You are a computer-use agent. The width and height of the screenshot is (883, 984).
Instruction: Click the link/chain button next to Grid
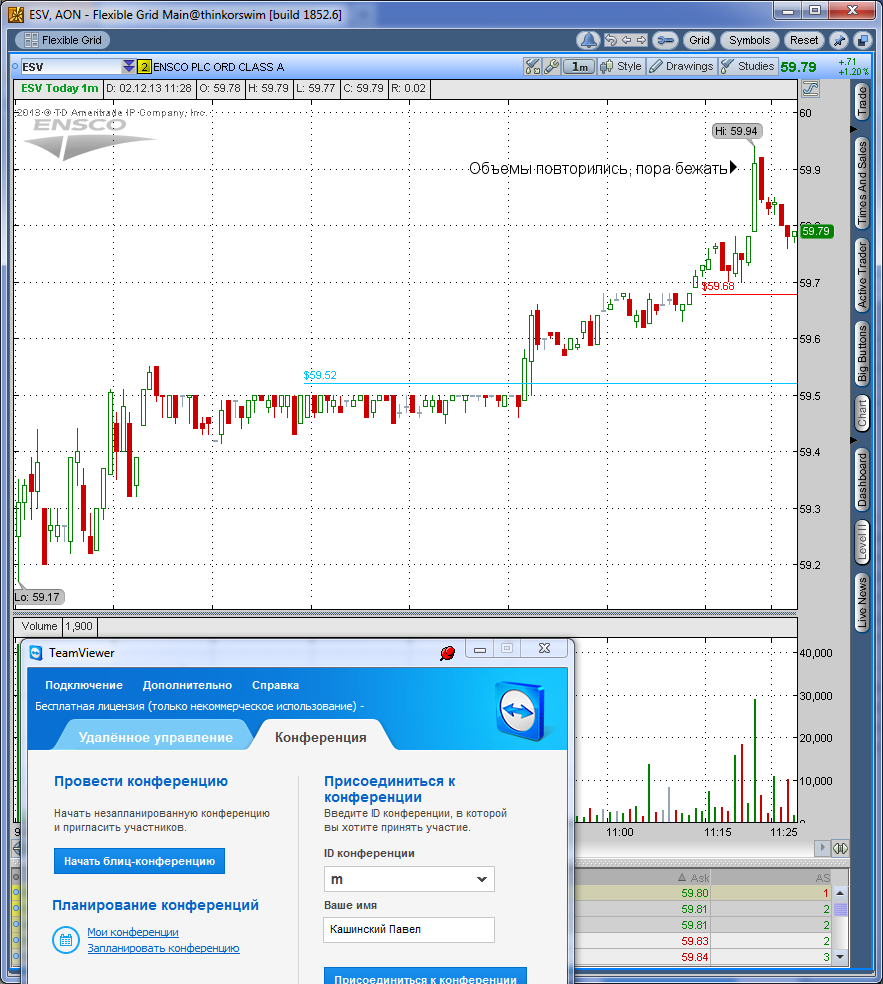[665, 40]
